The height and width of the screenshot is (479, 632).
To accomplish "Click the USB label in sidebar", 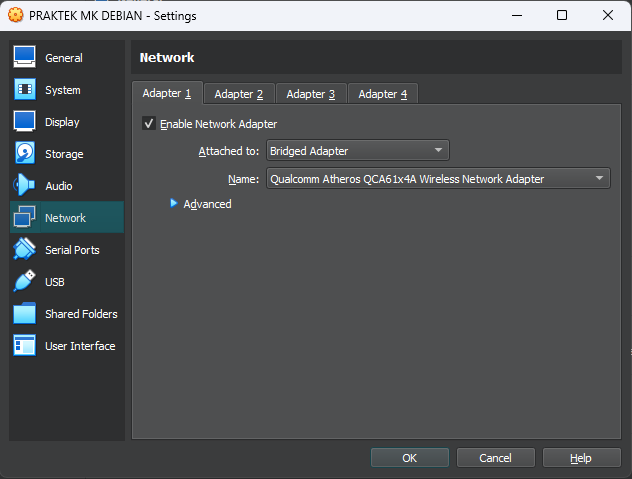I will pyautogui.click(x=55, y=282).
